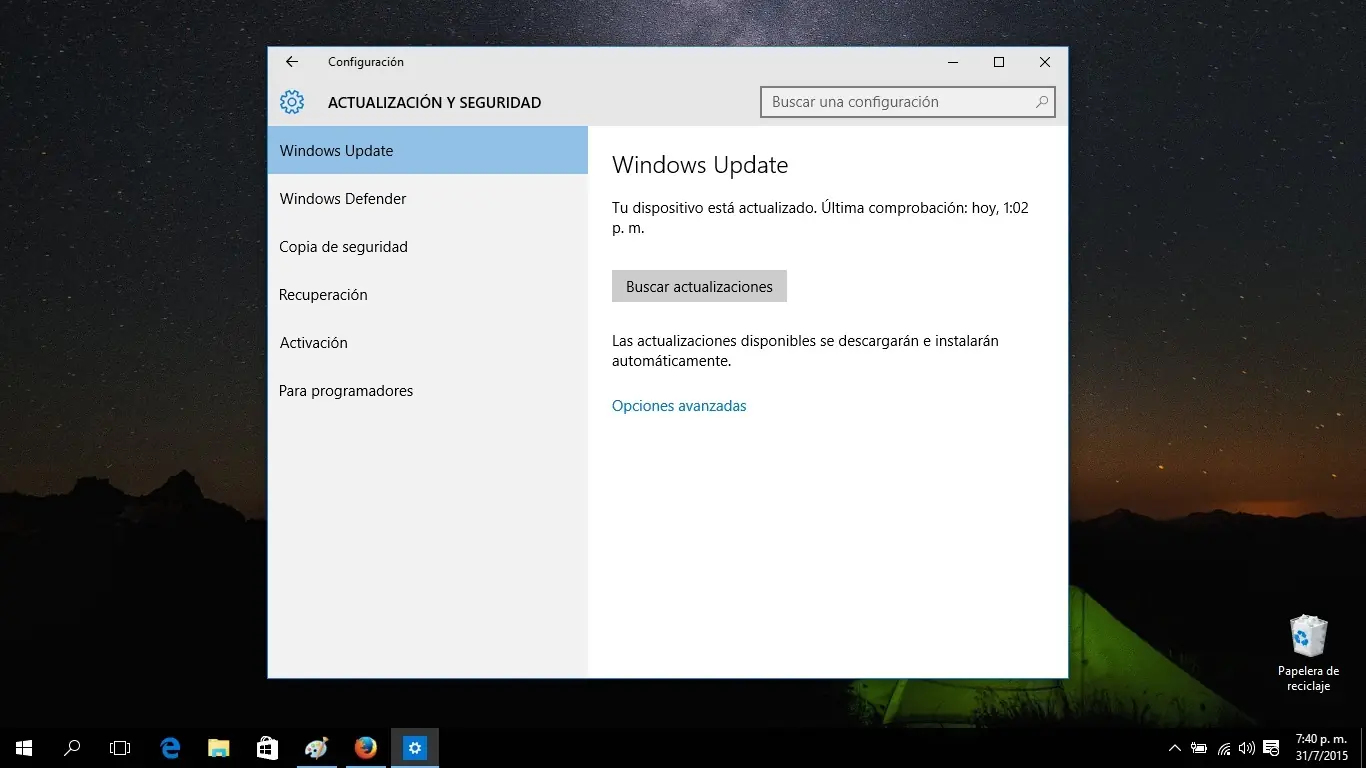Open Windows Defender settings
Viewport: 1366px width, 768px height.
(x=428, y=199)
